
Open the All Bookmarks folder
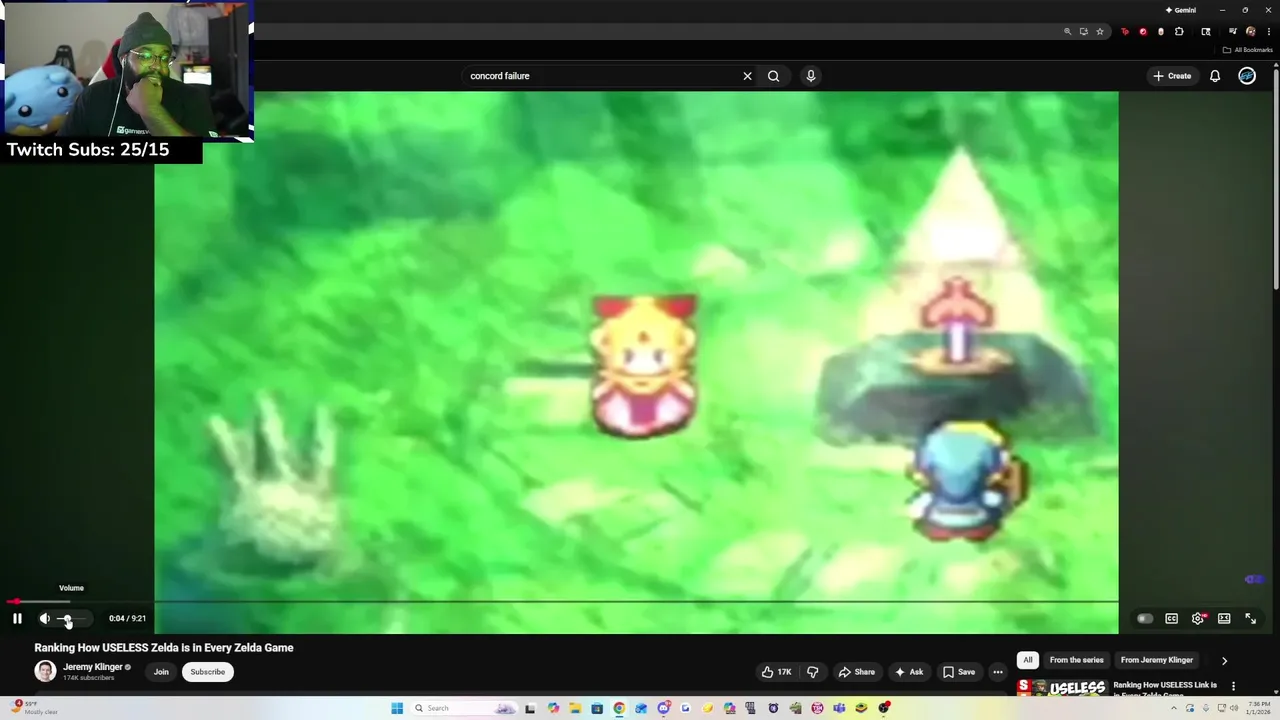[1247, 50]
